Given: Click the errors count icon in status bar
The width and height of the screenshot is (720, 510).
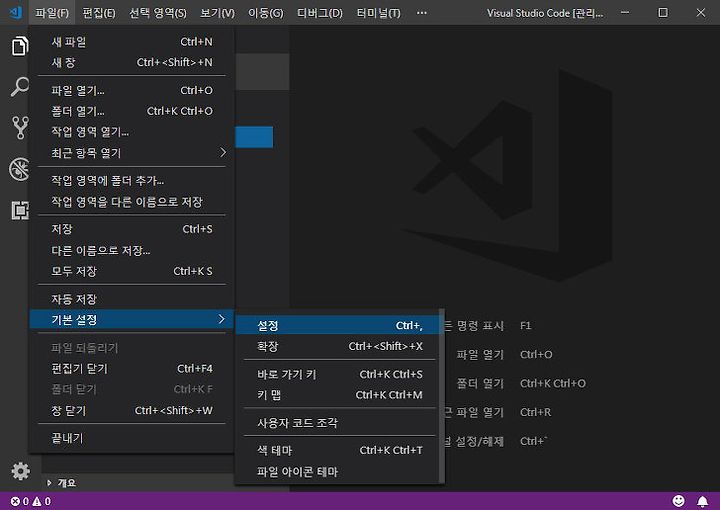Looking at the screenshot, I should [x=20, y=501].
